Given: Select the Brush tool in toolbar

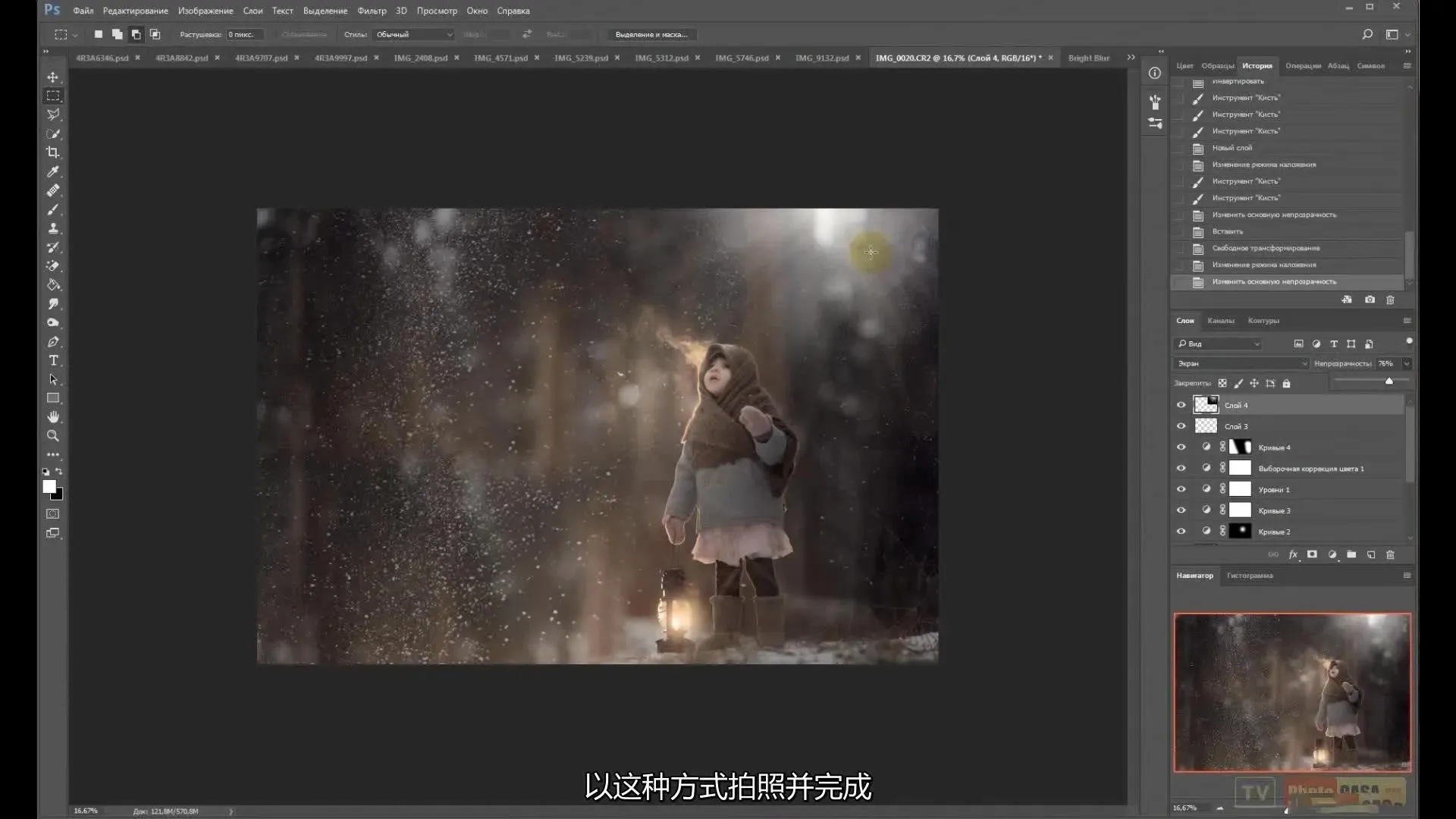Looking at the screenshot, I should click(53, 209).
